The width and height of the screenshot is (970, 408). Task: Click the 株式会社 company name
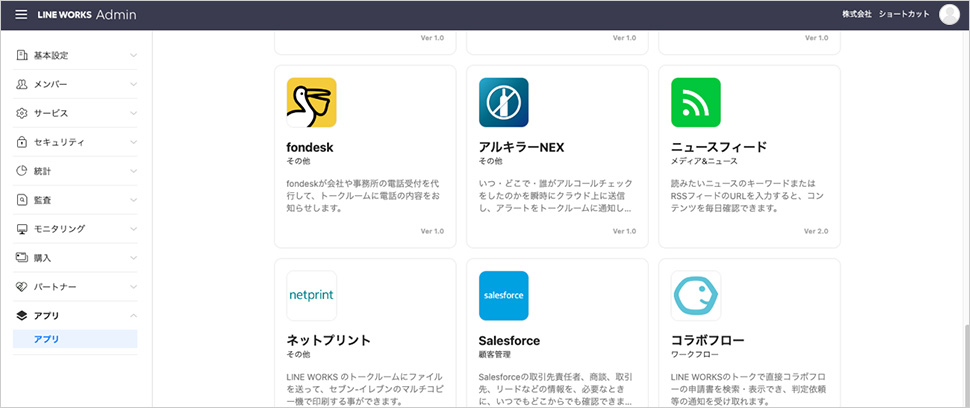(x=857, y=14)
